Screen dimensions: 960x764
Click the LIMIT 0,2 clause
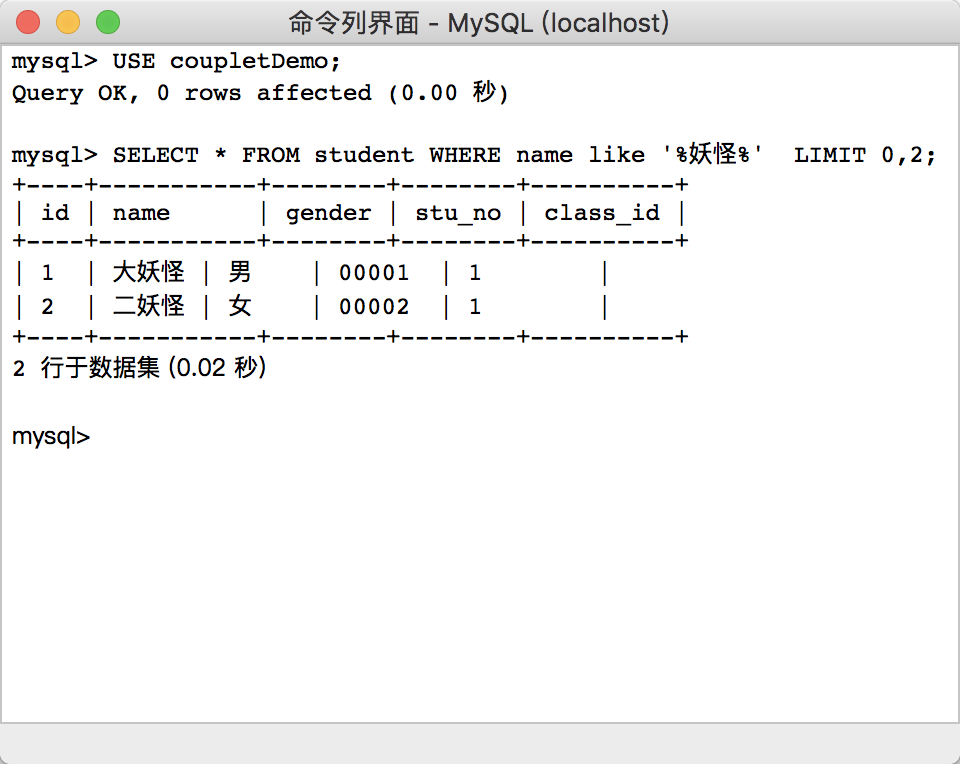pyautogui.click(x=864, y=155)
